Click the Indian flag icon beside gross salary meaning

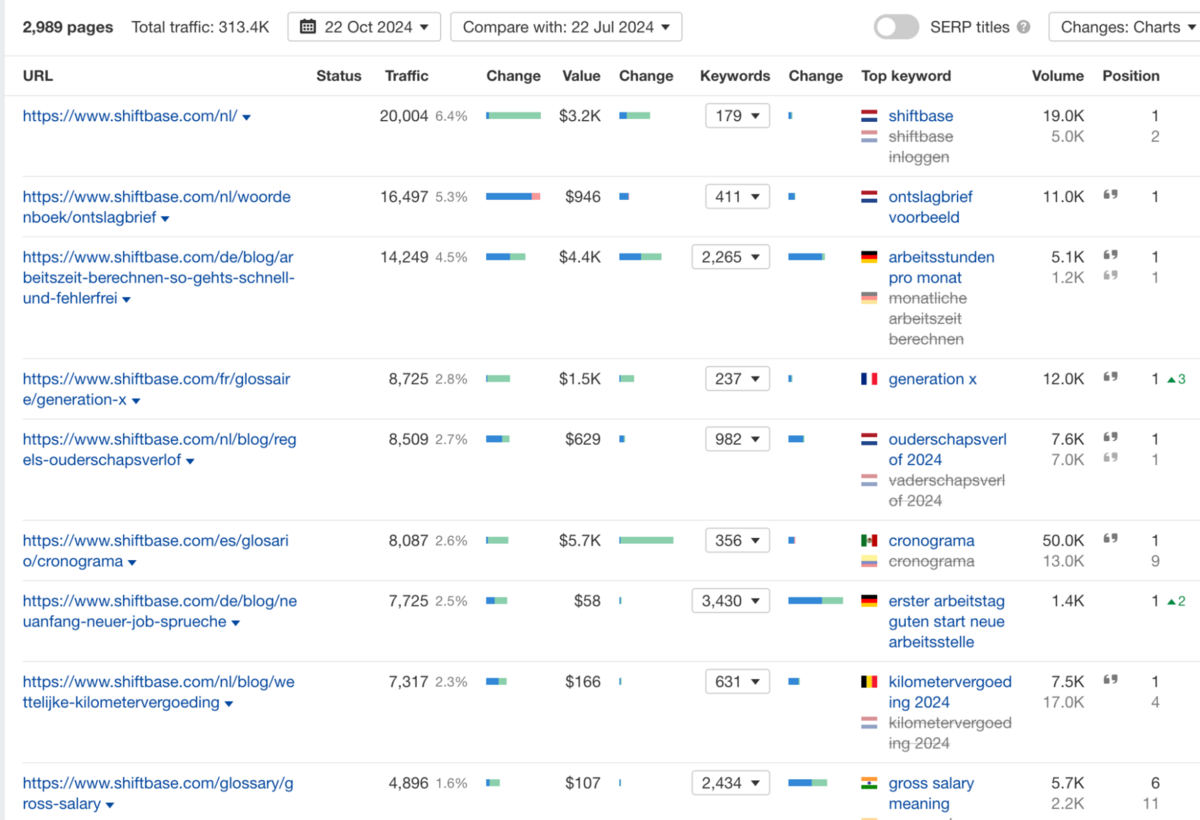(x=869, y=784)
